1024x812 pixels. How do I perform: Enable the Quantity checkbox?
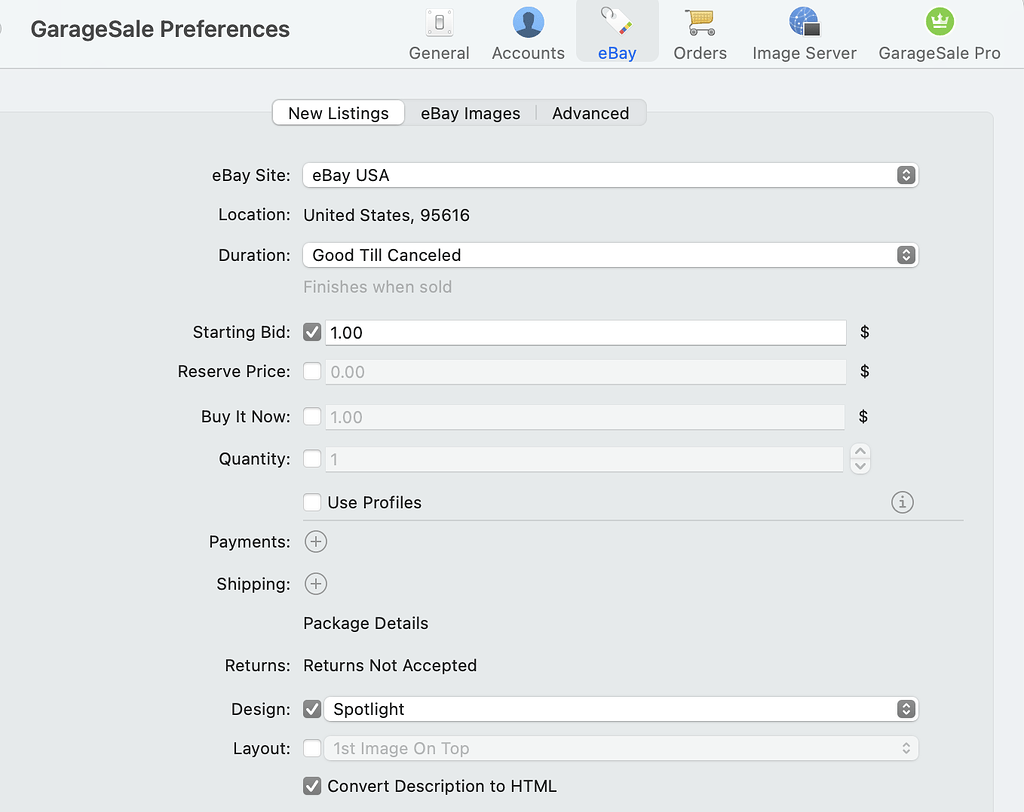point(312,459)
